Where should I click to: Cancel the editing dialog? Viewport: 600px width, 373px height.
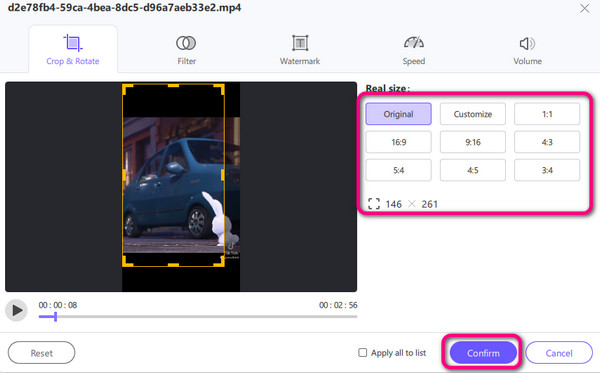click(x=559, y=353)
